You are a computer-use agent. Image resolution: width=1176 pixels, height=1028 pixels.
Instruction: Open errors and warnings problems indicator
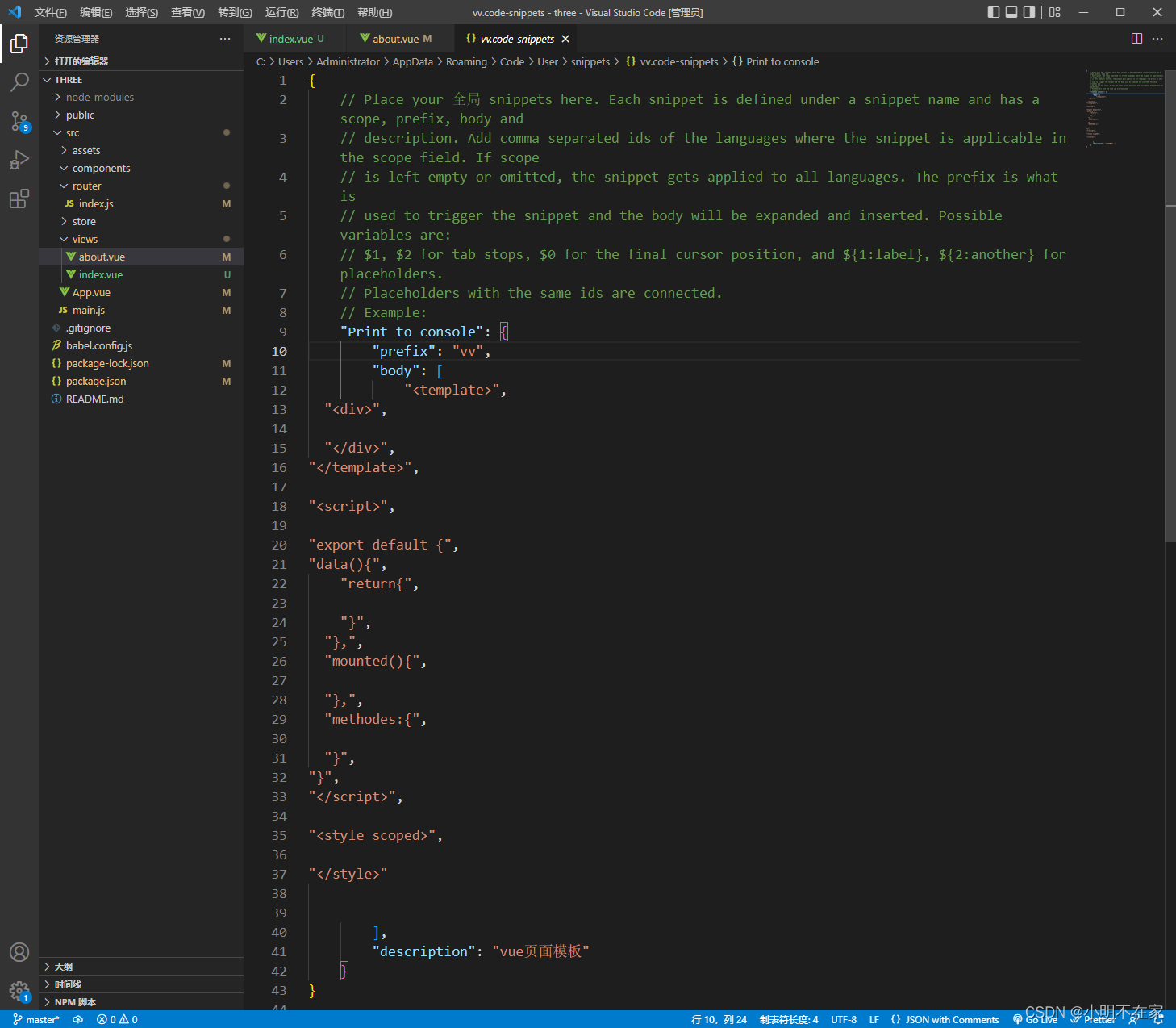pyautogui.click(x=117, y=1019)
